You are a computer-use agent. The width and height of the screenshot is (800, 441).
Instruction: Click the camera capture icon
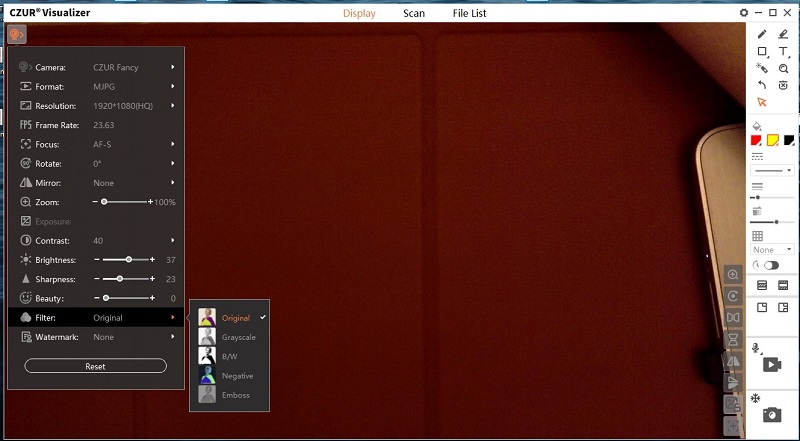(772, 414)
